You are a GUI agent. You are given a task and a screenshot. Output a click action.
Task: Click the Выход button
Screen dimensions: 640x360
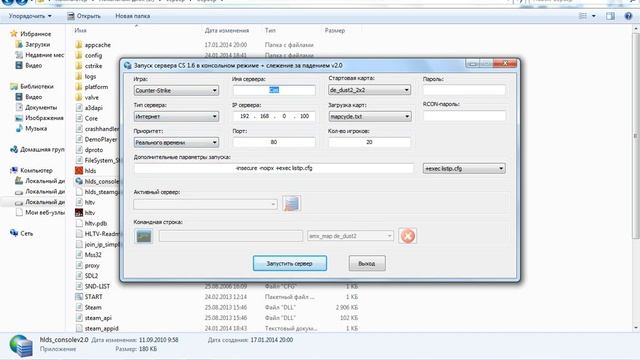click(367, 263)
